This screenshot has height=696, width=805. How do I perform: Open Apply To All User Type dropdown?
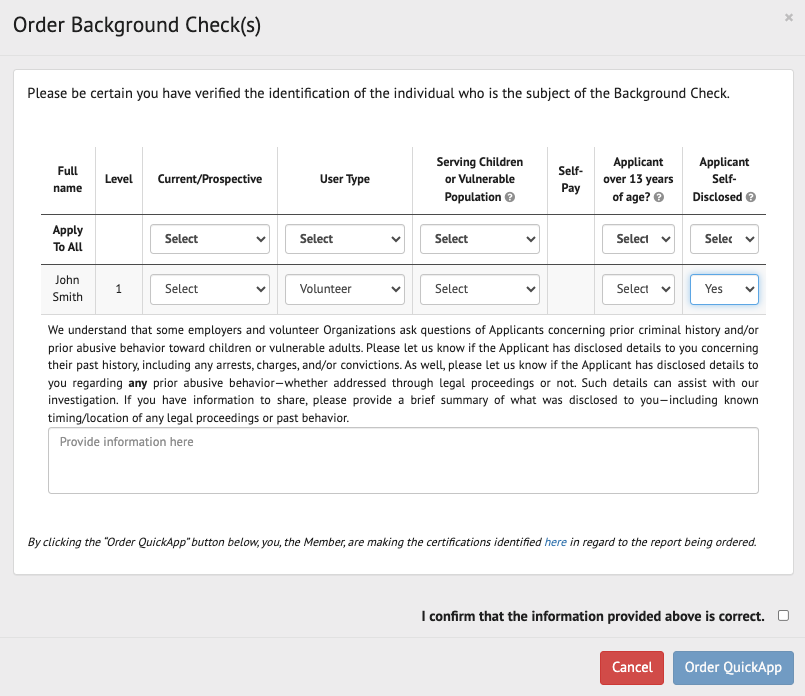click(x=345, y=239)
